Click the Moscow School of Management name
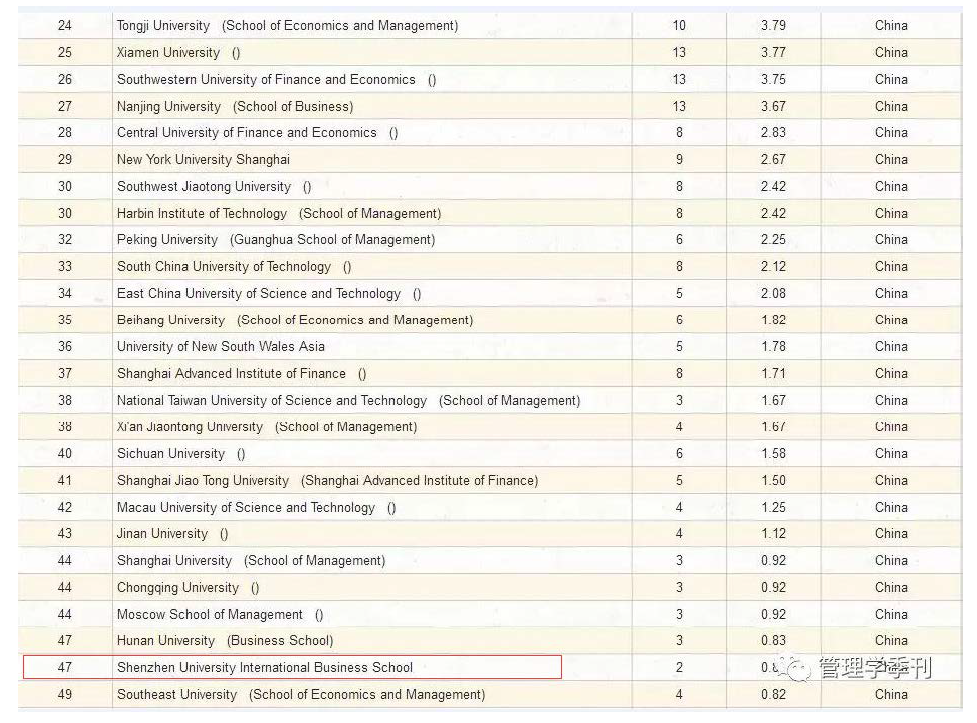 [x=220, y=614]
